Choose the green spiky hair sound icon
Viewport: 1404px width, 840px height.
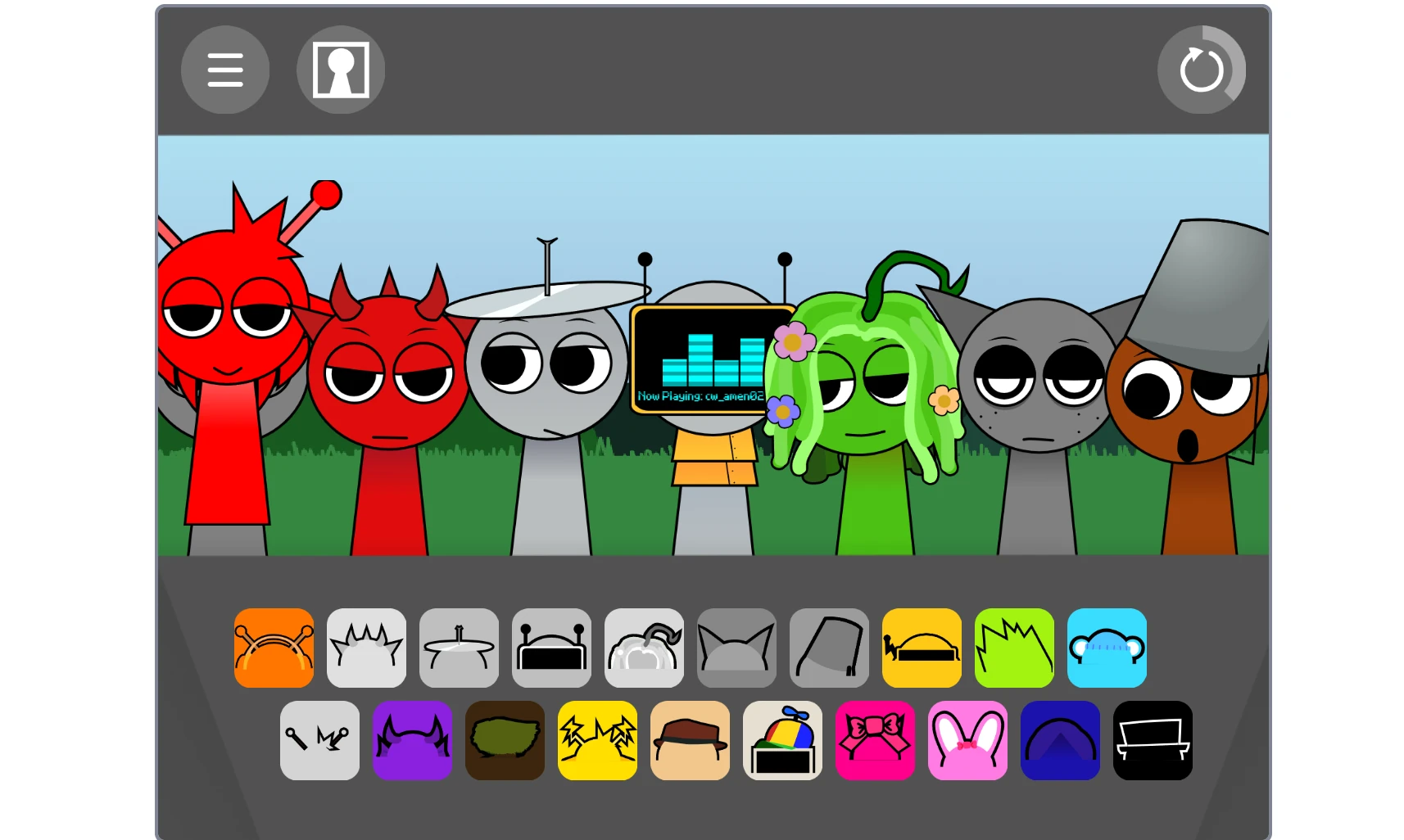[x=1014, y=648]
